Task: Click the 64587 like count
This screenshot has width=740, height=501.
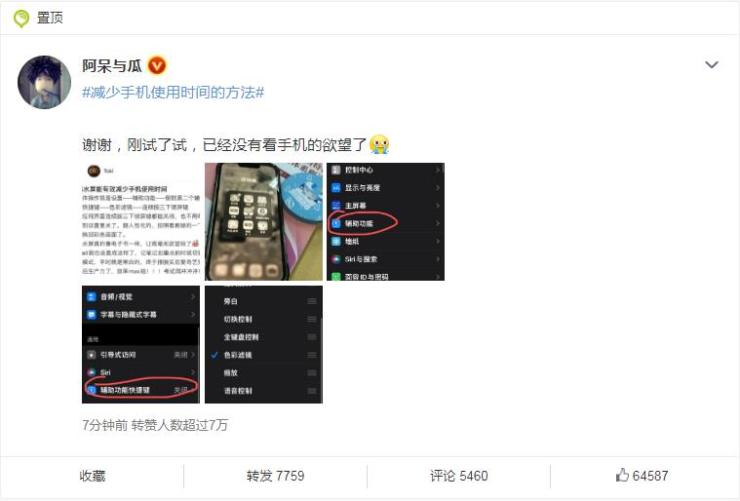Action: pyautogui.click(x=650, y=476)
